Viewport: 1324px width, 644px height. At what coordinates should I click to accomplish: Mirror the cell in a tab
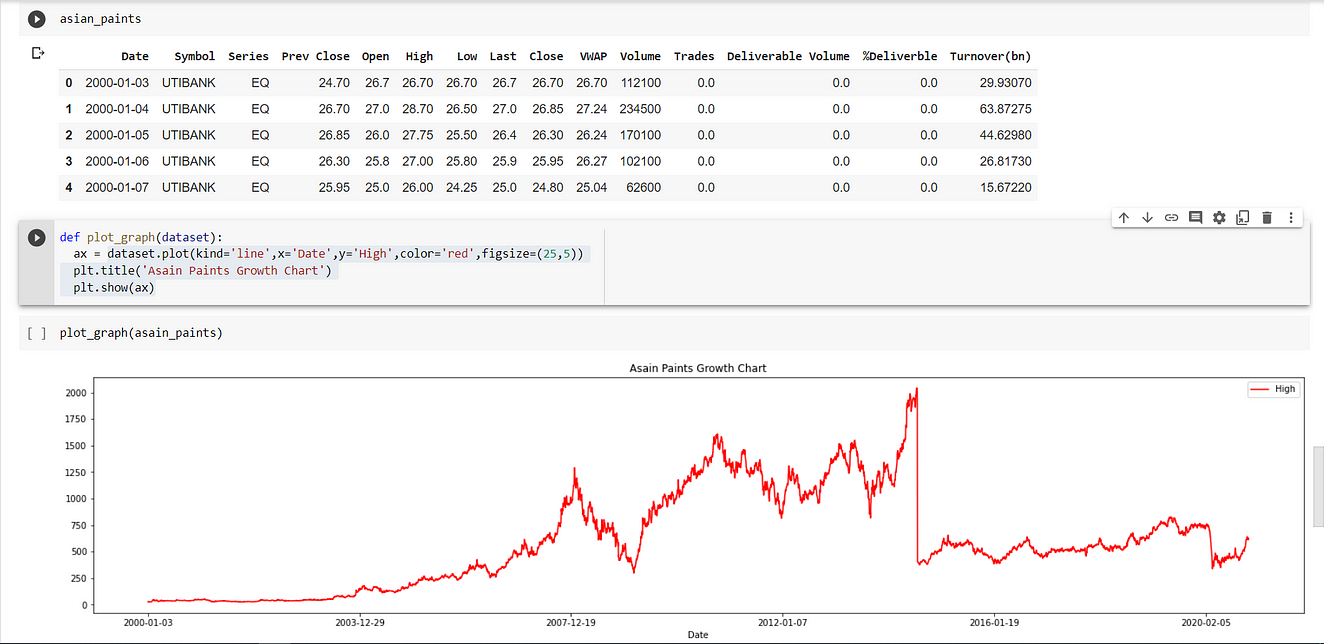pos(1243,217)
